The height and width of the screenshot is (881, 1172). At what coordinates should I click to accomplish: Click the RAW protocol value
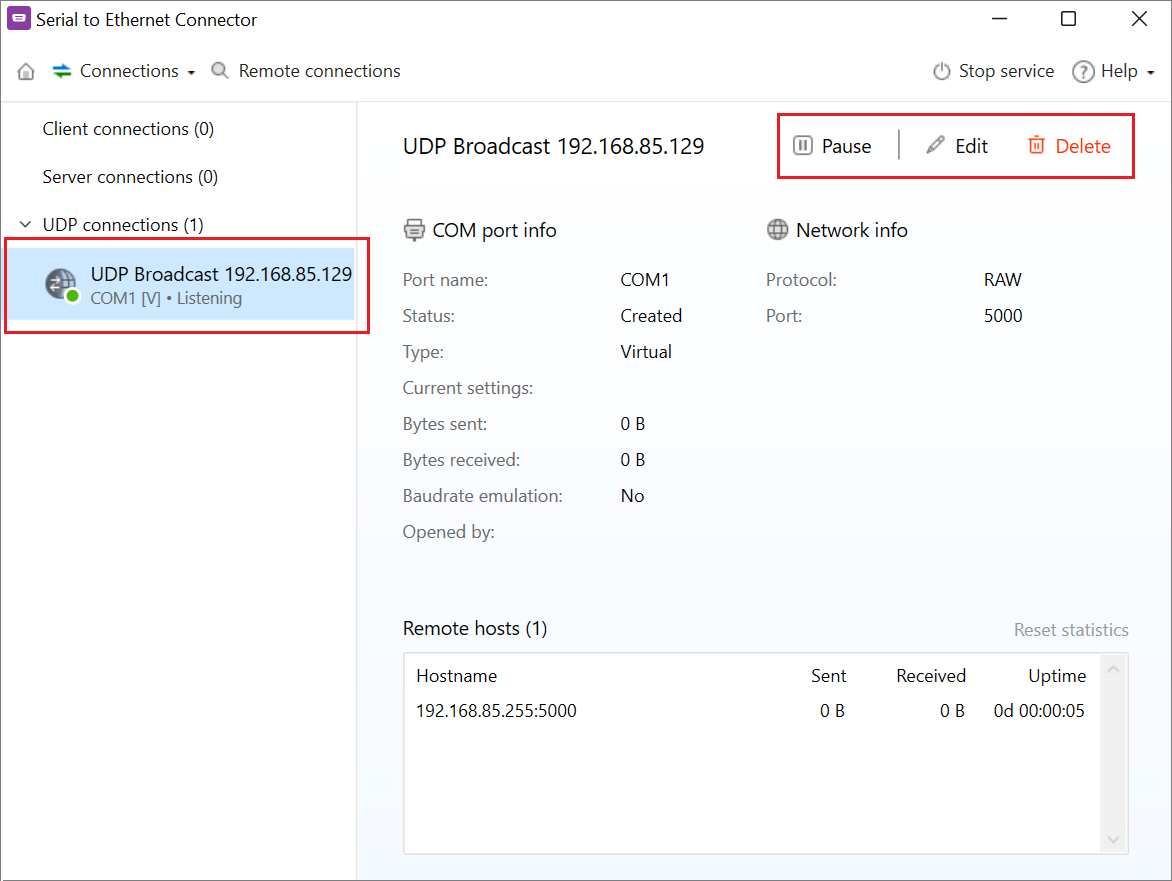[1002, 280]
